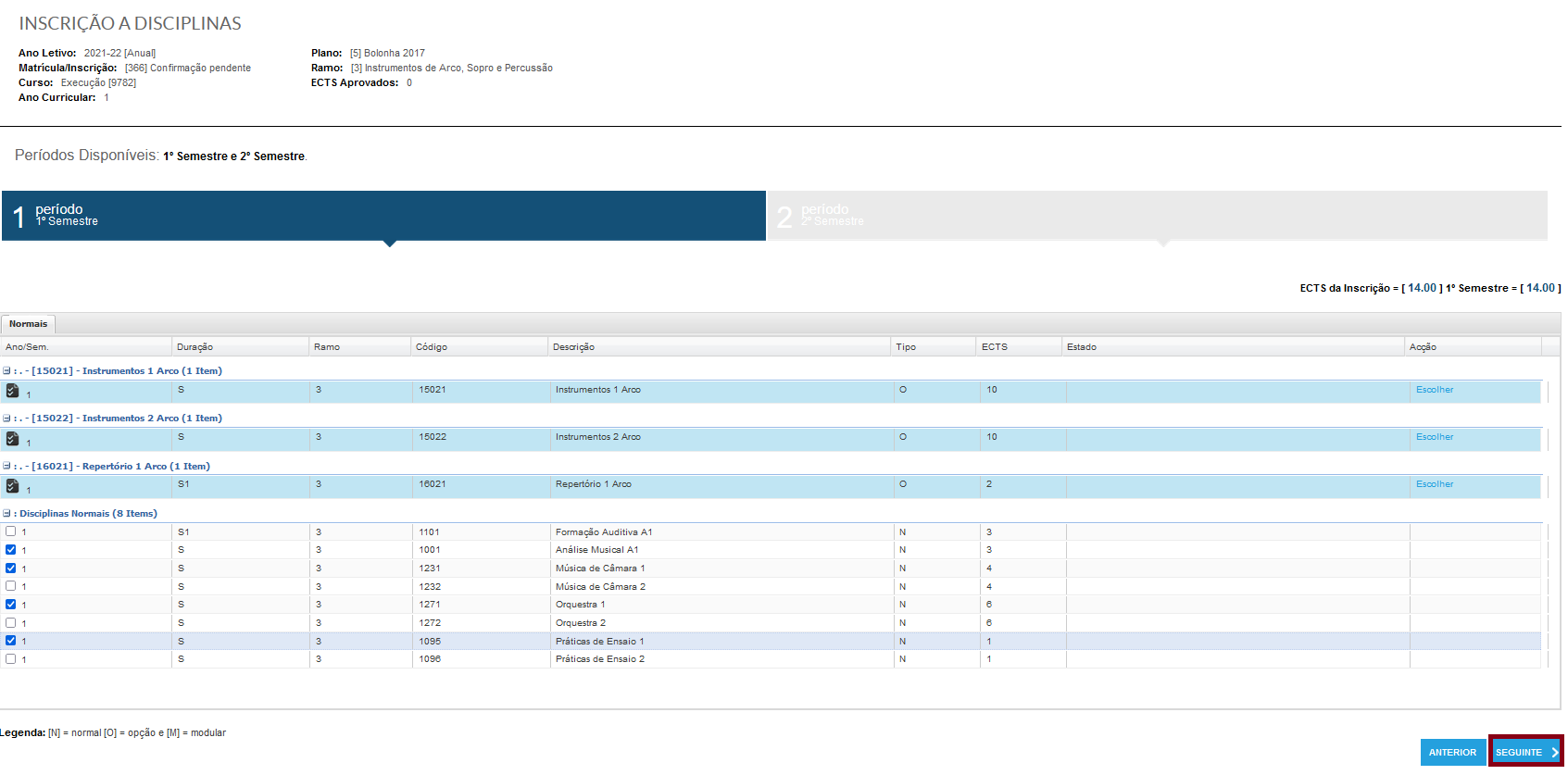Click the INSCRIÇÃO A DISCIPLINAS heading
The height and width of the screenshot is (775, 1568).
(131, 23)
